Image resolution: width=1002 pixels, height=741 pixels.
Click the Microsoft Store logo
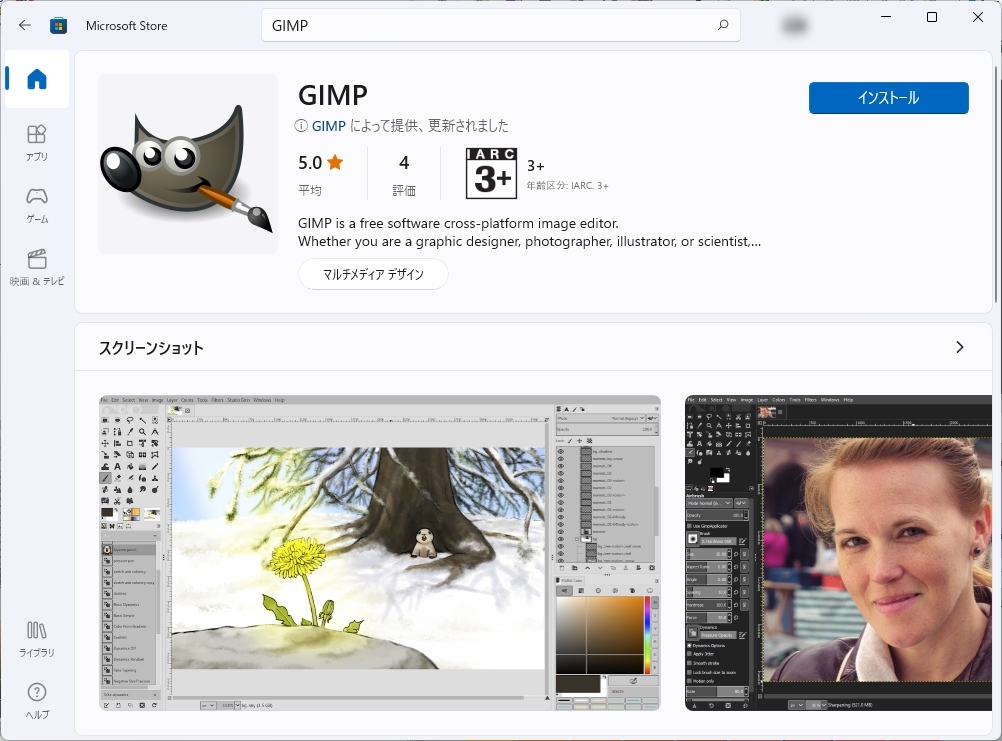coord(59,25)
